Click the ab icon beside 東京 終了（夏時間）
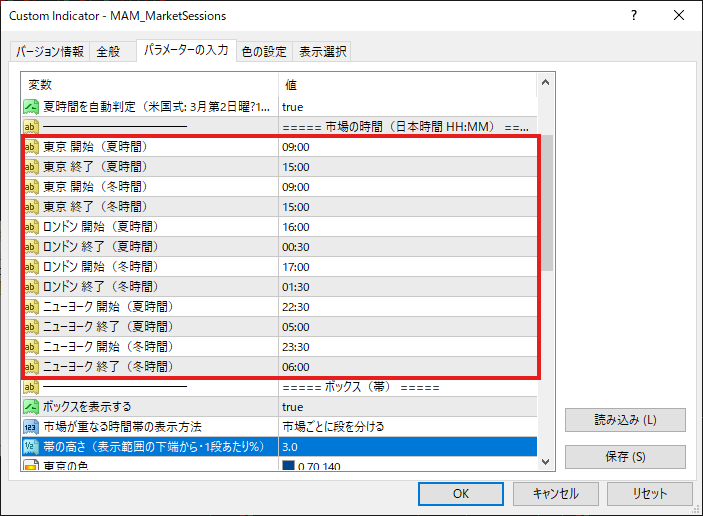The height and width of the screenshot is (516, 703). (31, 167)
